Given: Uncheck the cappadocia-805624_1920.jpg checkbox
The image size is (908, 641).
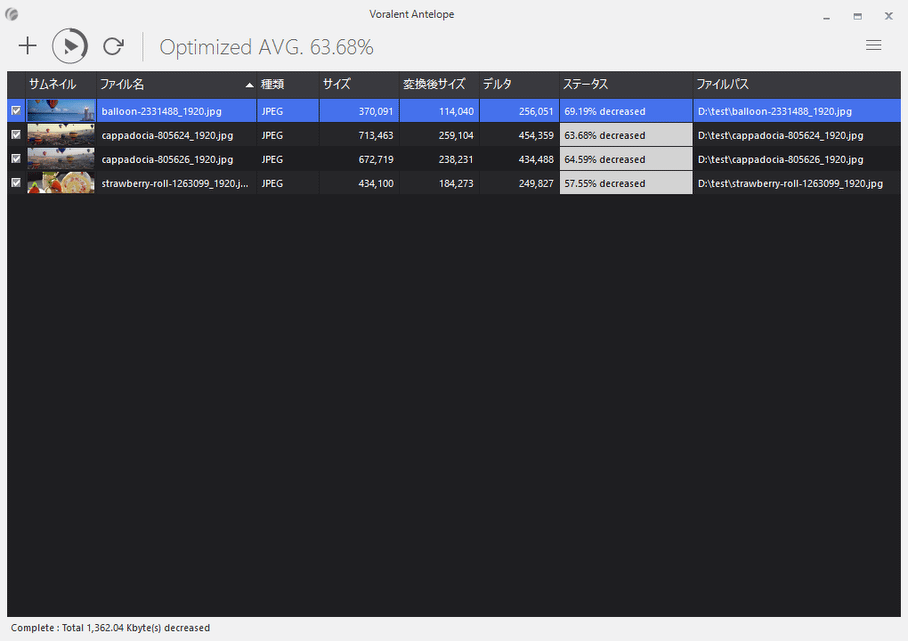Looking at the screenshot, I should point(16,134).
